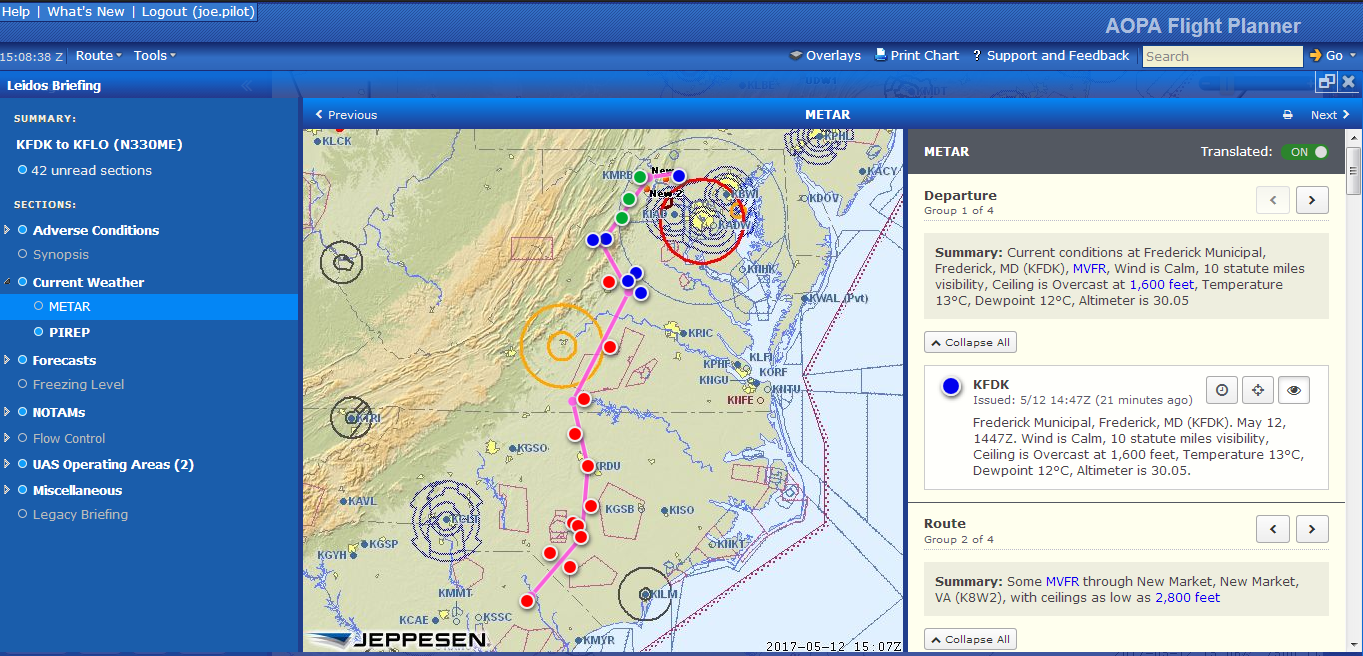Go to next Route group
1363x656 pixels.
1312,528
